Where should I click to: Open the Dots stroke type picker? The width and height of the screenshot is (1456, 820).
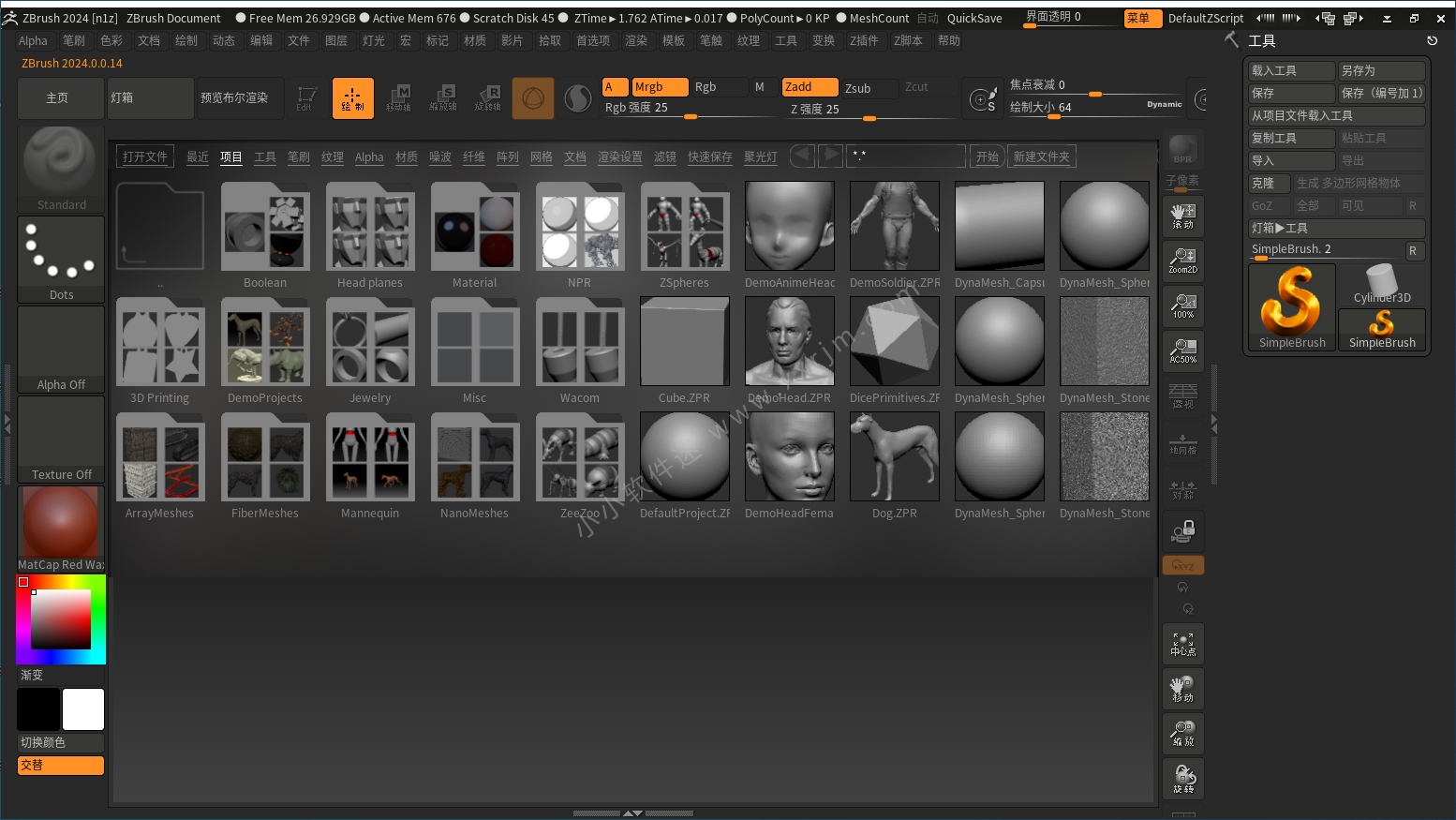tap(61, 259)
